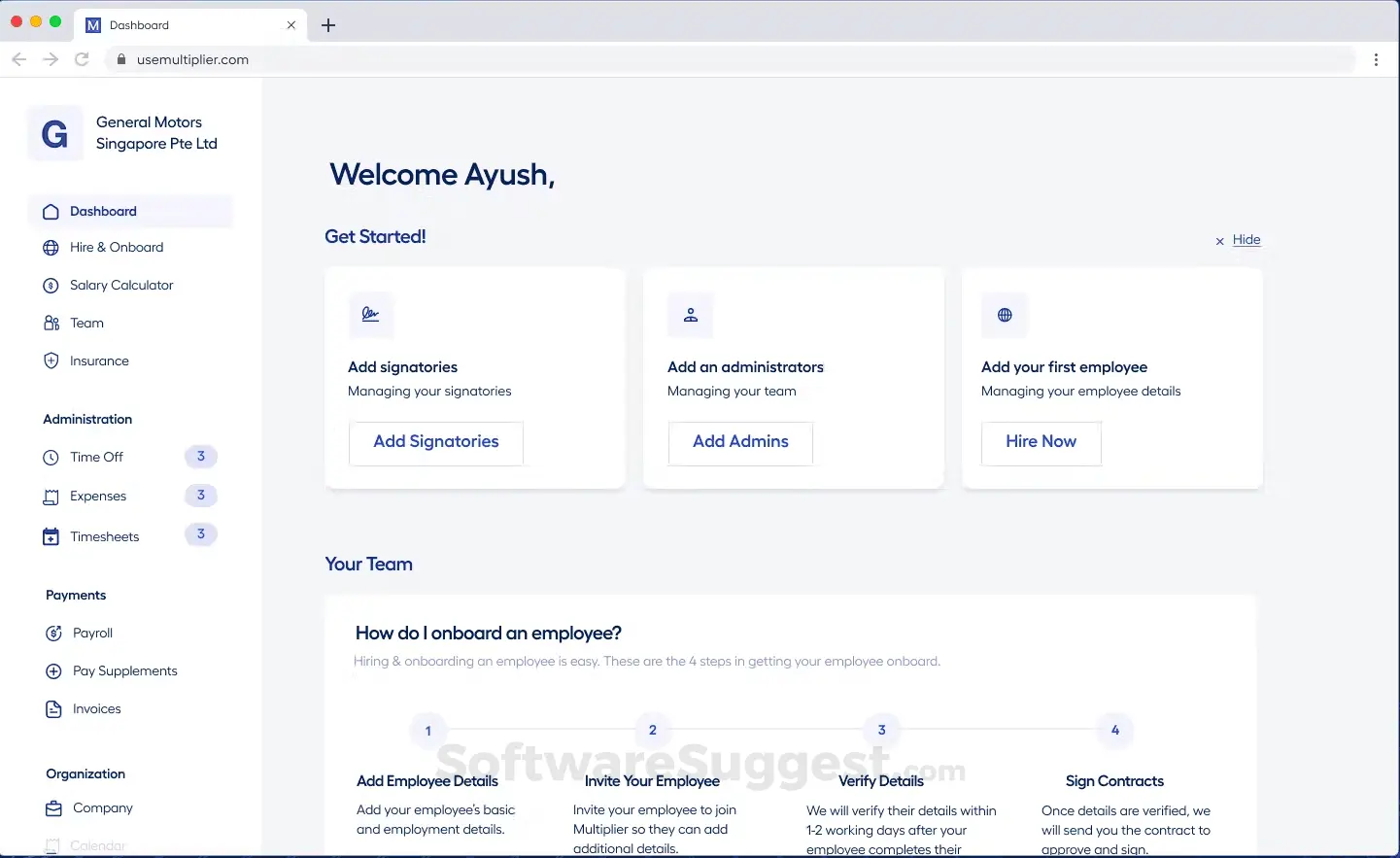Click the Company briefcase icon

53,808
